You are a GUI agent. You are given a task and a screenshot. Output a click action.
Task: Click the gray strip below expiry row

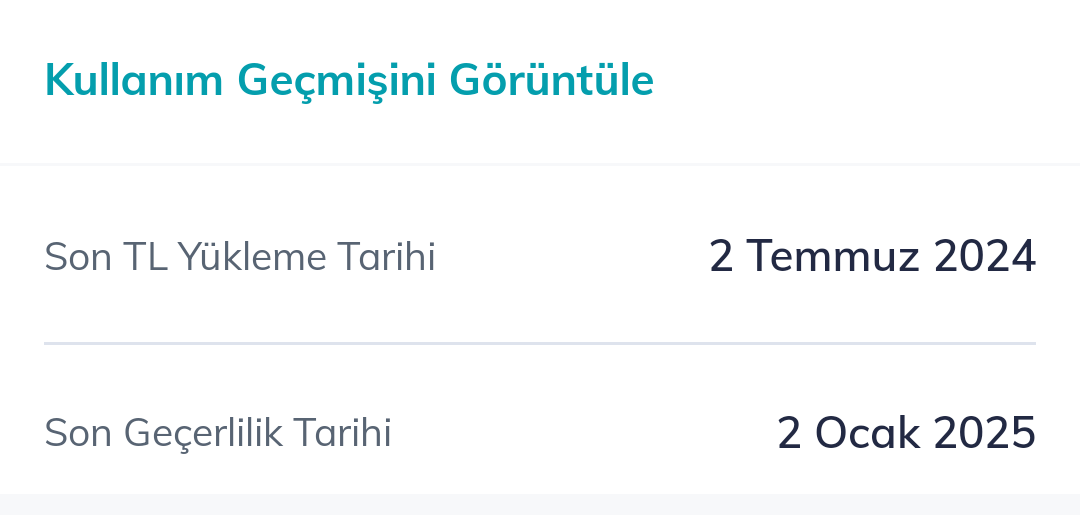540,504
